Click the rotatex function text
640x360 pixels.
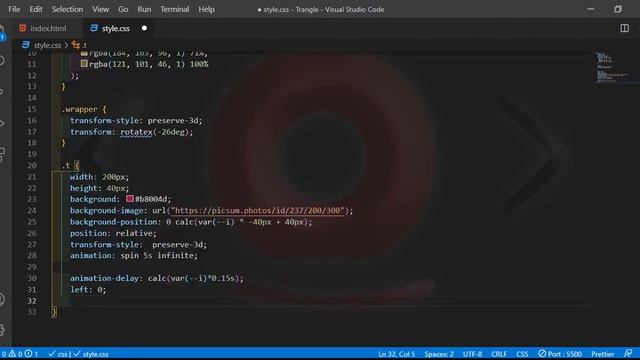click(136, 132)
